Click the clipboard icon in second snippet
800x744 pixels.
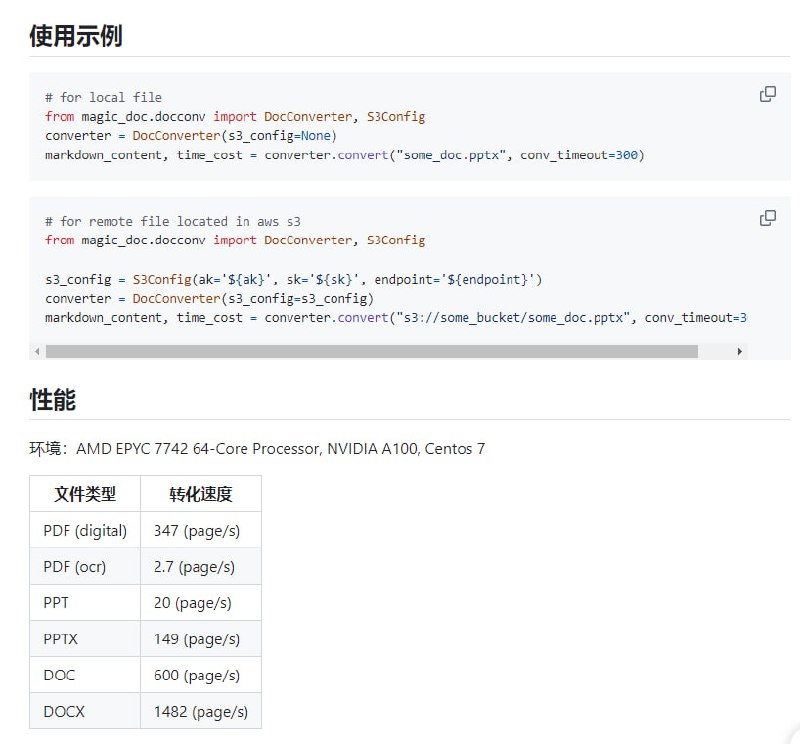pyautogui.click(x=768, y=218)
